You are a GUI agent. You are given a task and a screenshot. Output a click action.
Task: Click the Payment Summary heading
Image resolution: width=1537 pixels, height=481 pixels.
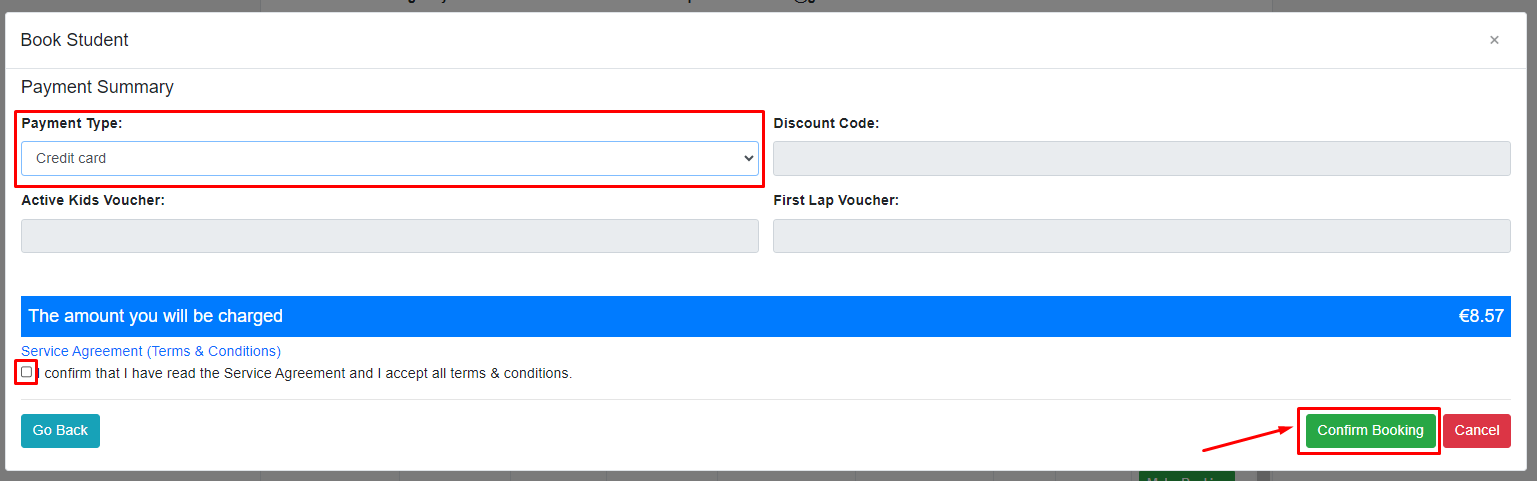[x=97, y=87]
